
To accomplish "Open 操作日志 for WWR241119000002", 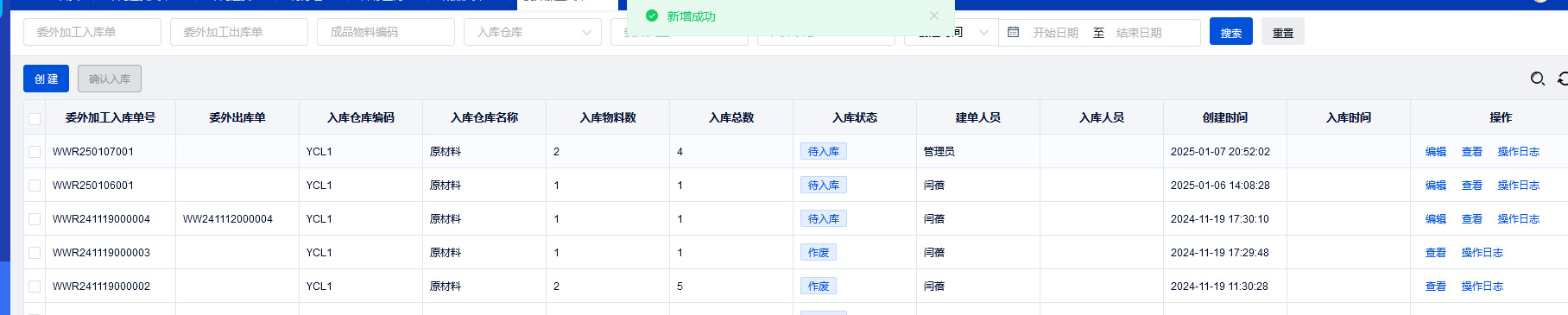I will [x=1483, y=287].
